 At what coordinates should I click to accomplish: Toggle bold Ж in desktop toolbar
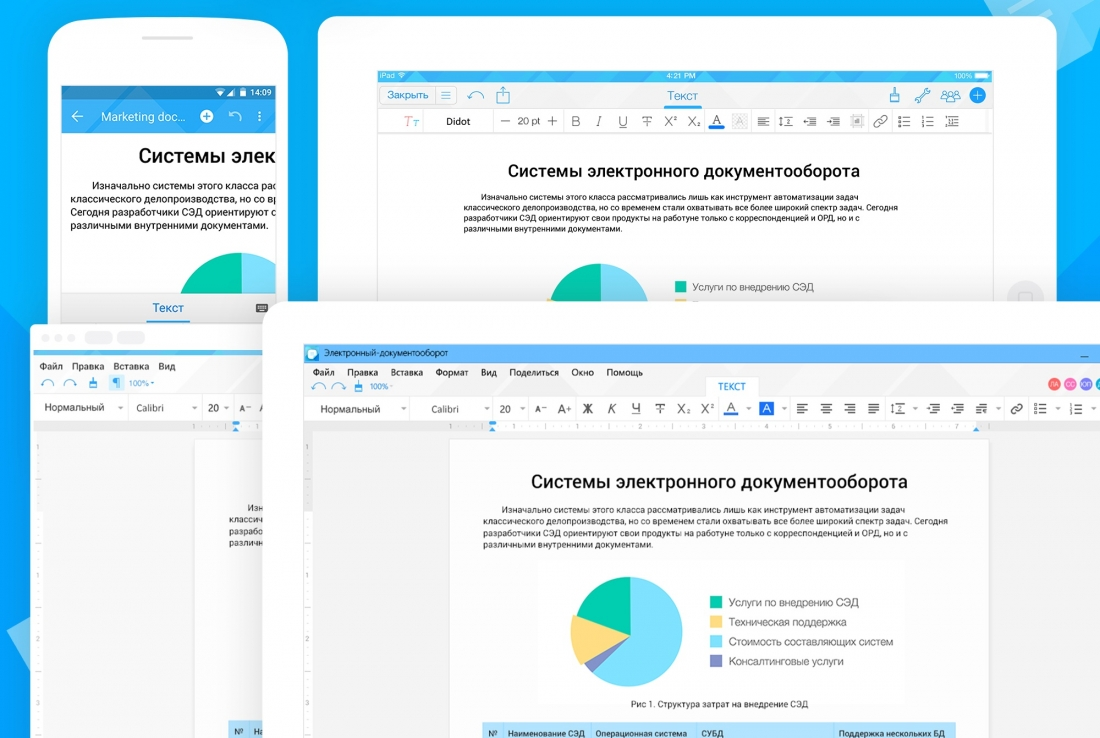click(x=588, y=409)
